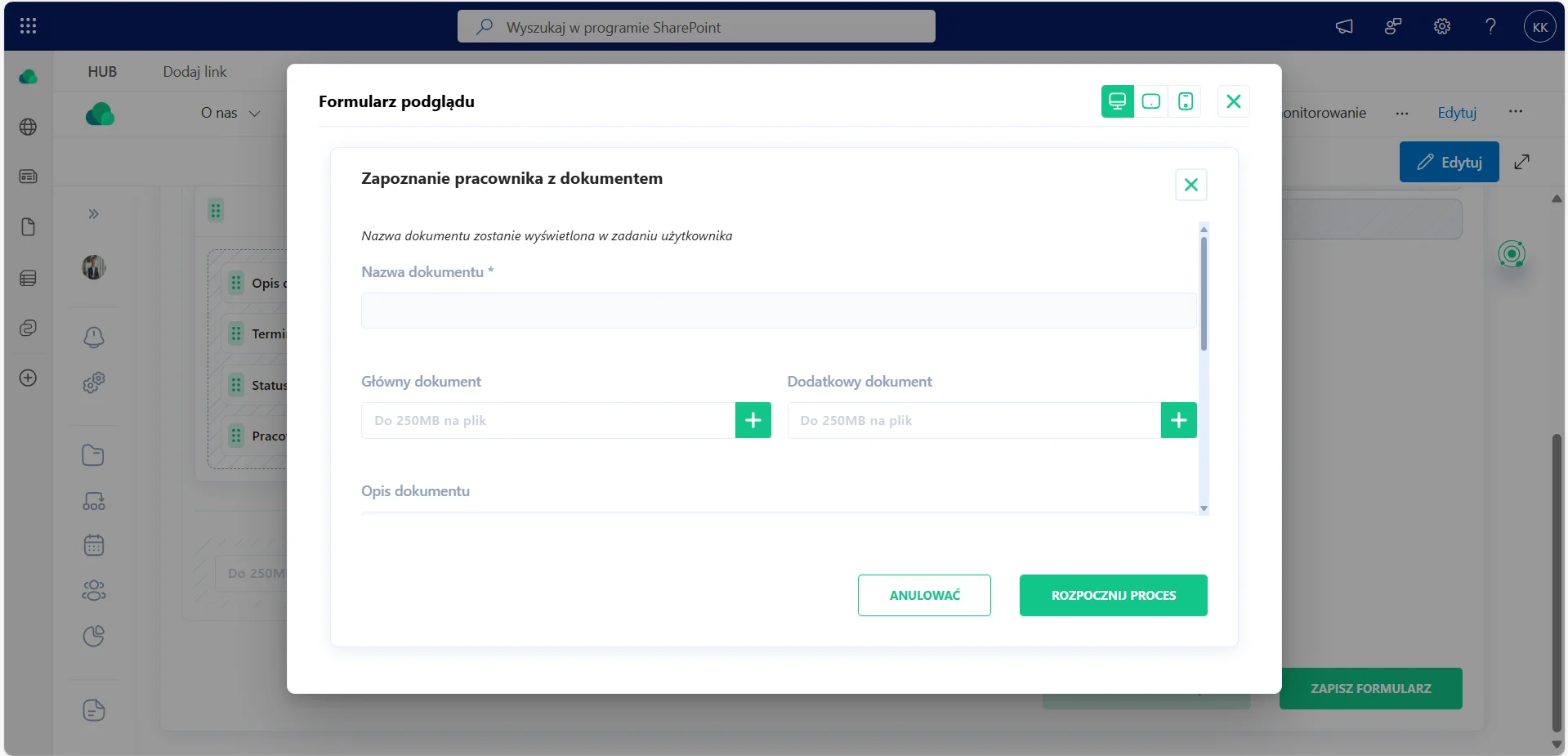Click the megaphone announcements icon
The width and height of the screenshot is (1568, 756).
pos(1344,26)
